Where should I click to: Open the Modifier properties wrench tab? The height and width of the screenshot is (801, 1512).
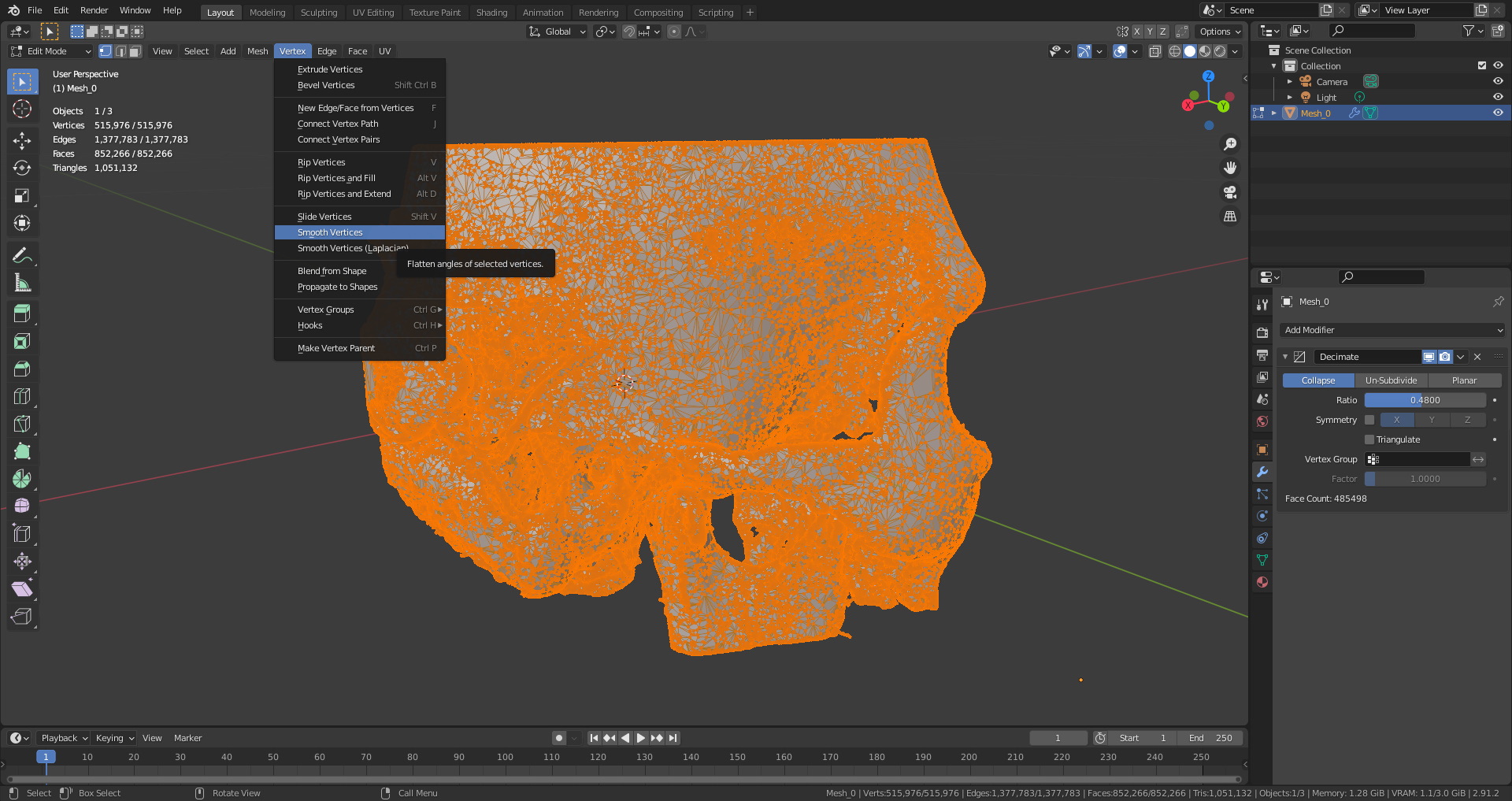point(1262,472)
